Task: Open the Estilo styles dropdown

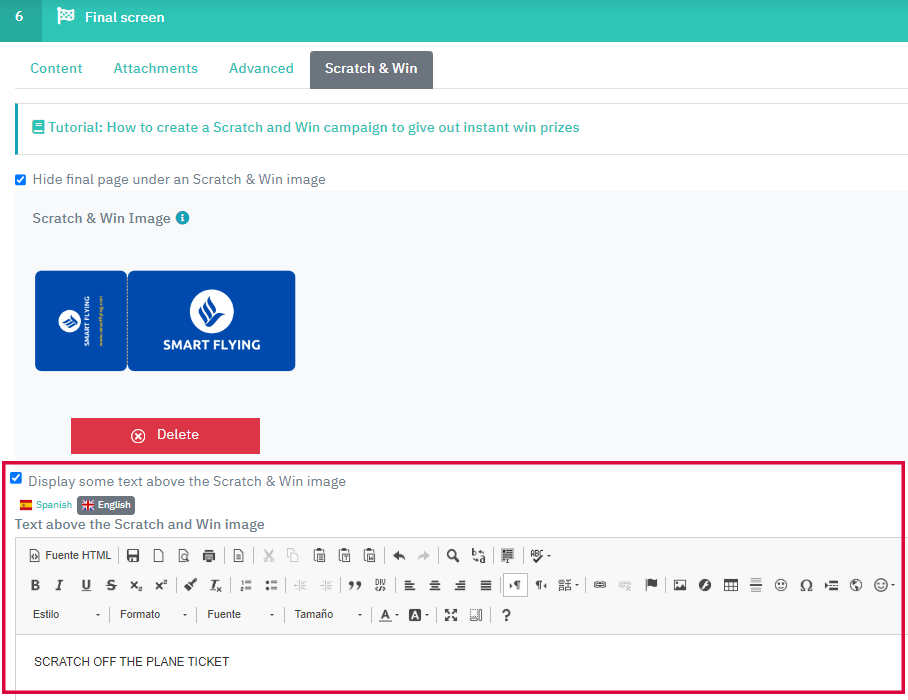Action: [66, 614]
